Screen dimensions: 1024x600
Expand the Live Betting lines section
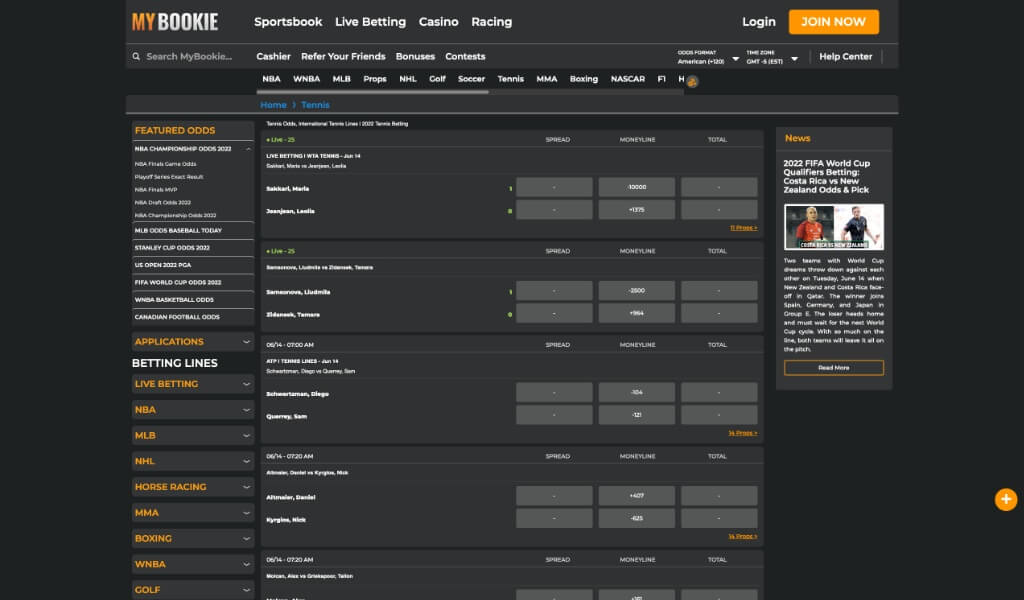193,384
